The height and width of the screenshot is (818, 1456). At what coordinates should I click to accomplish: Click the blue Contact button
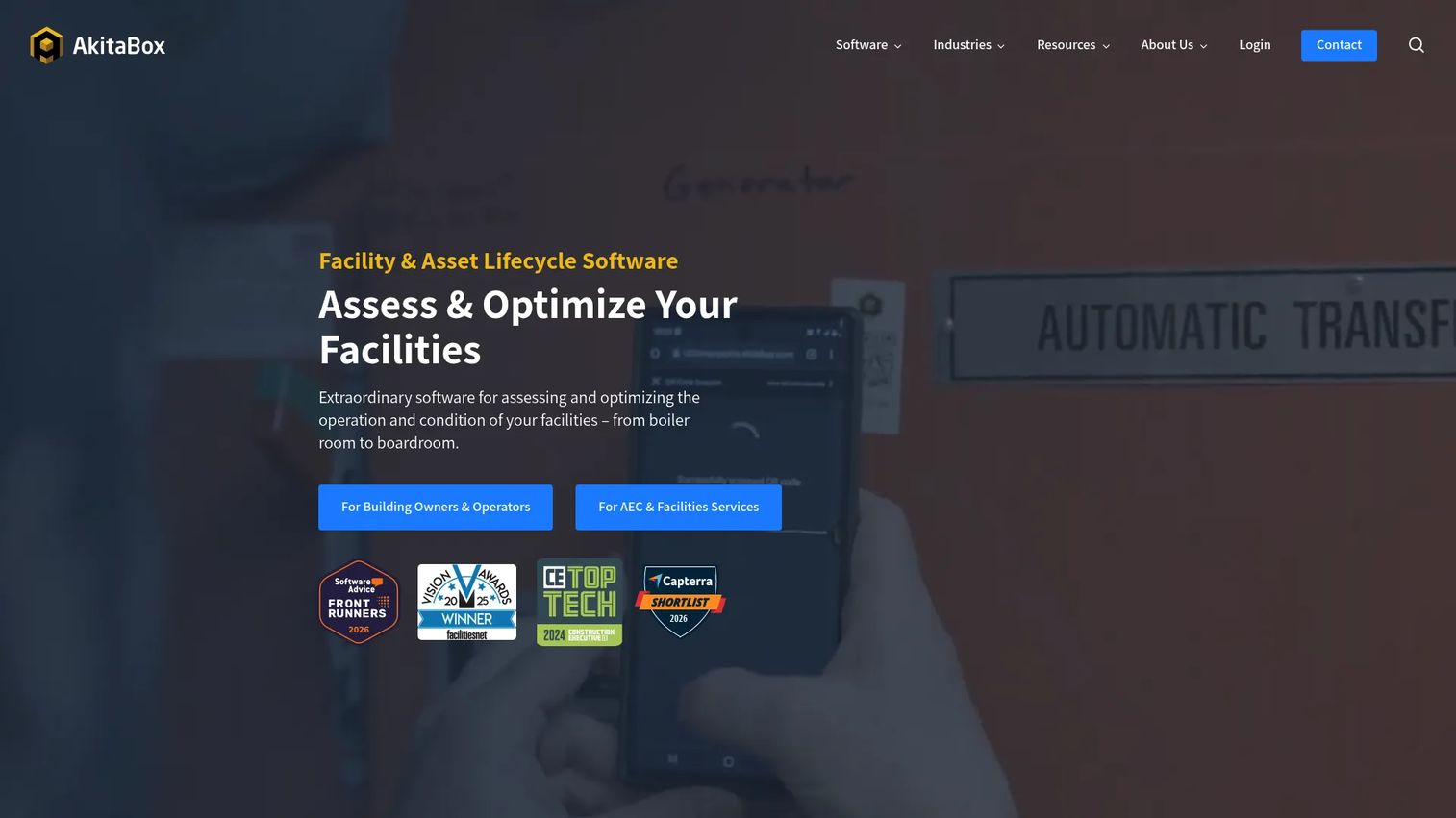(x=1339, y=45)
